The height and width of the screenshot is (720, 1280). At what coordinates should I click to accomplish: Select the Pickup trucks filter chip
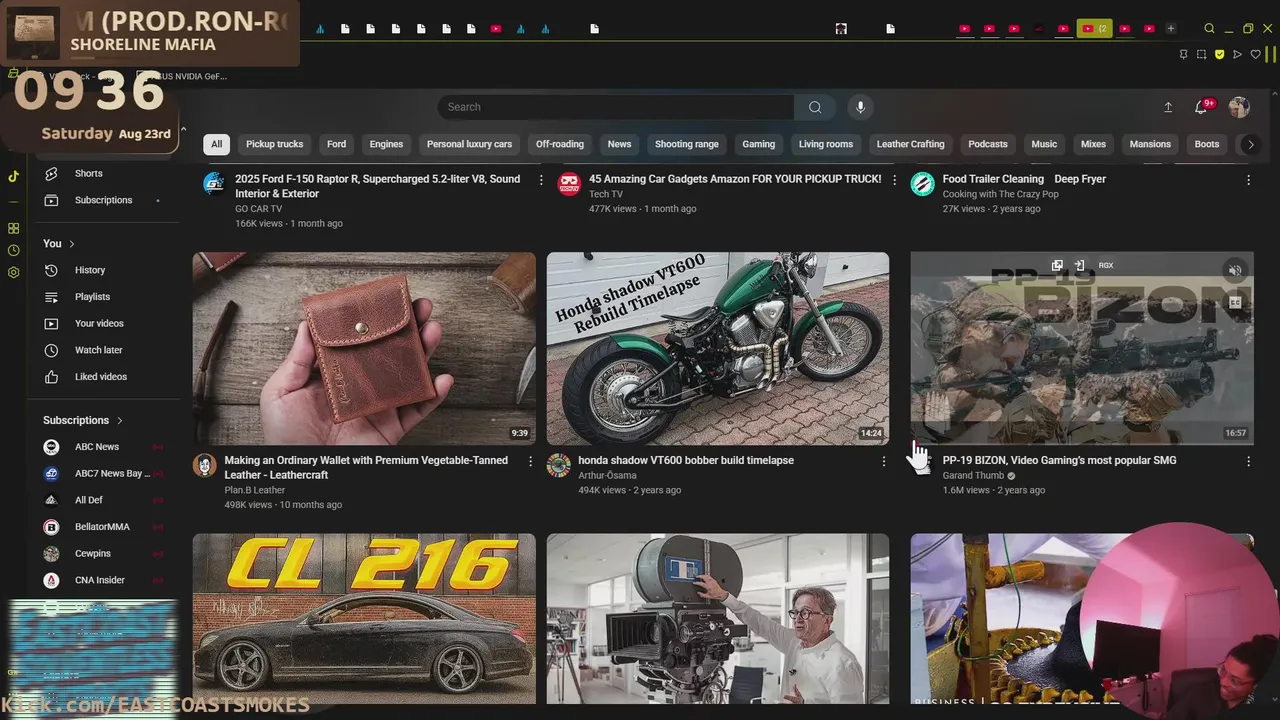(x=274, y=144)
